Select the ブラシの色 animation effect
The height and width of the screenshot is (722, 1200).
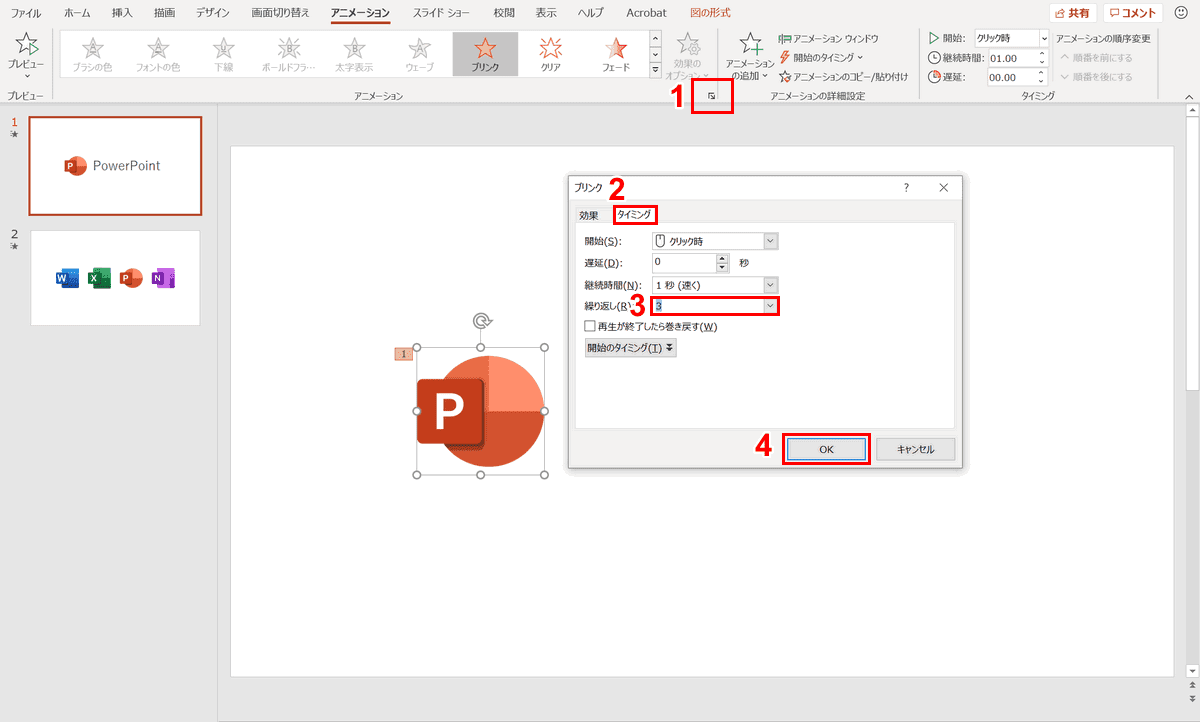pos(92,54)
